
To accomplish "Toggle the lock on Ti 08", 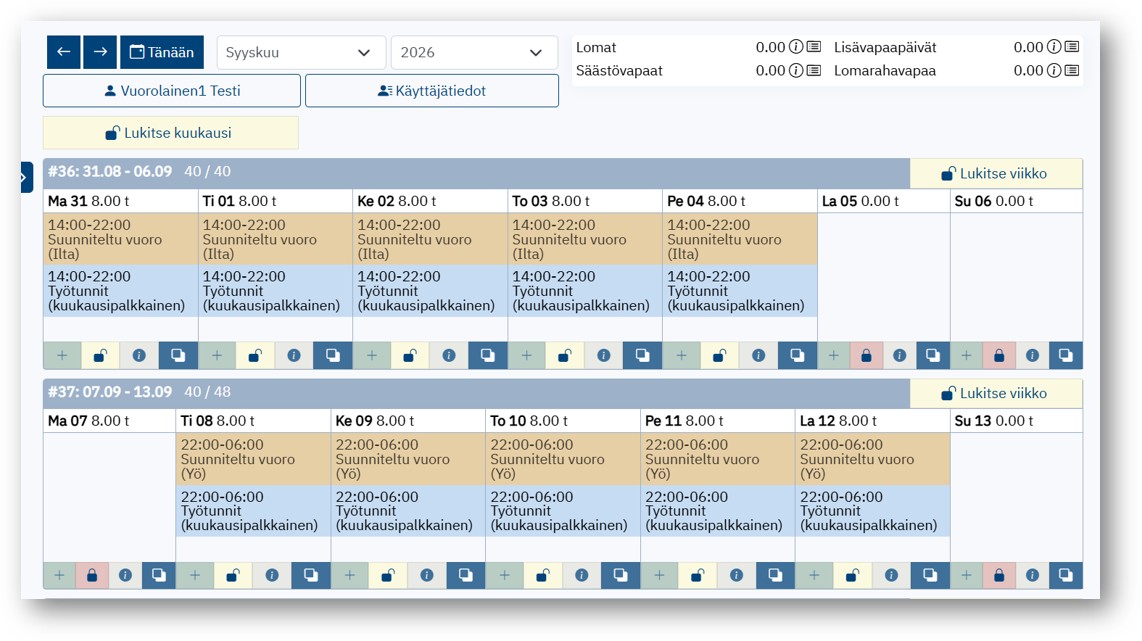I will tap(233, 575).
